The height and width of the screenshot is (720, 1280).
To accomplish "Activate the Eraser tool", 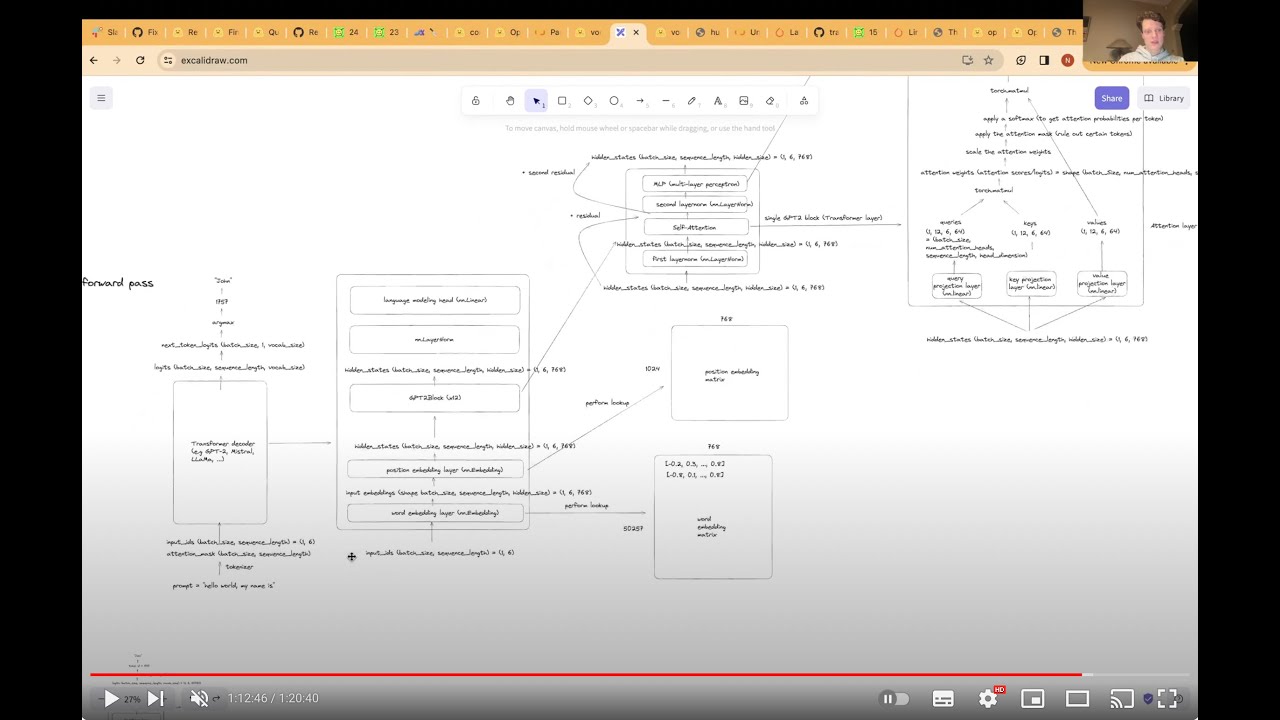I will pos(770,101).
